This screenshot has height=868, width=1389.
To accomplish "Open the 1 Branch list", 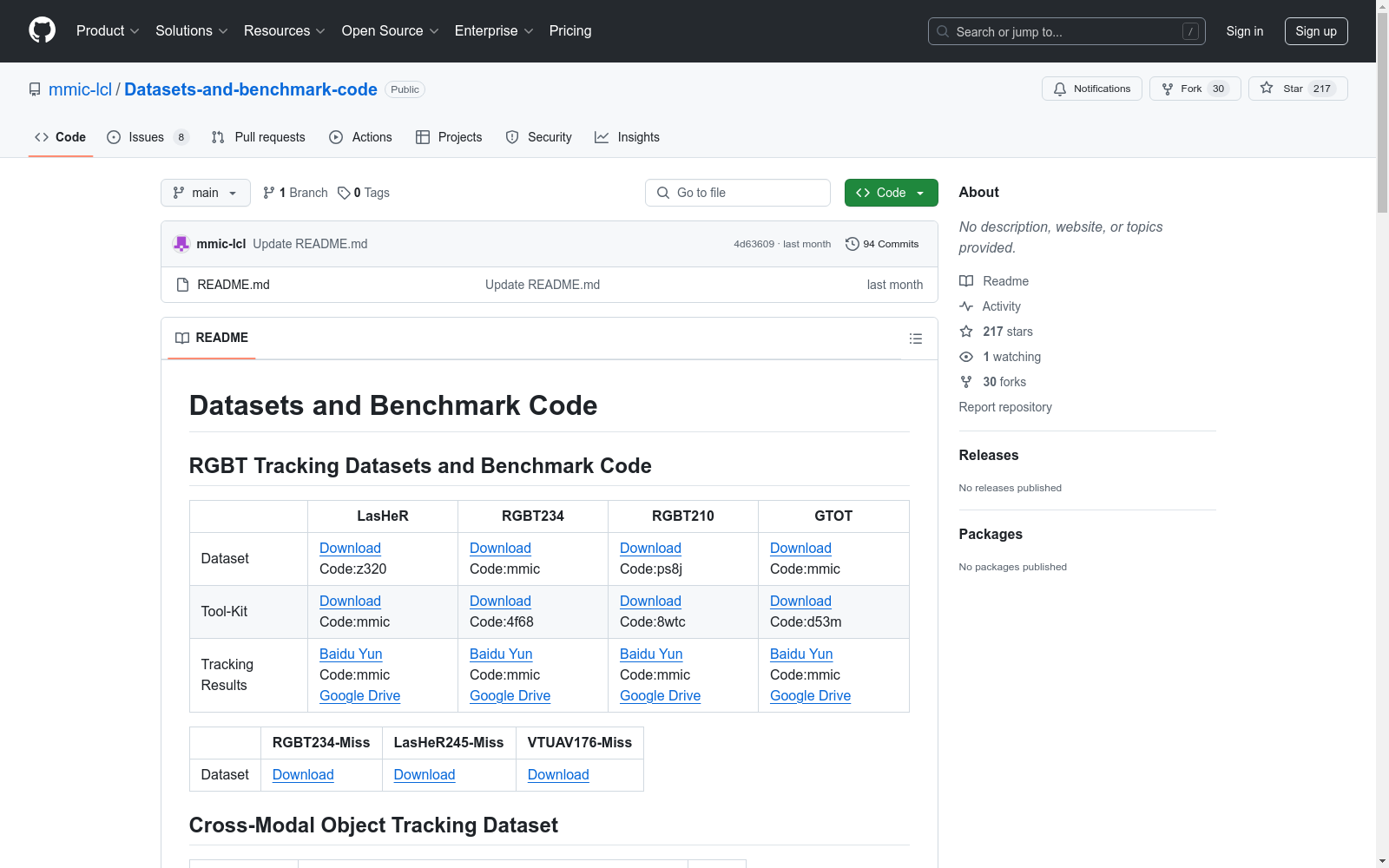I will click(x=295, y=193).
